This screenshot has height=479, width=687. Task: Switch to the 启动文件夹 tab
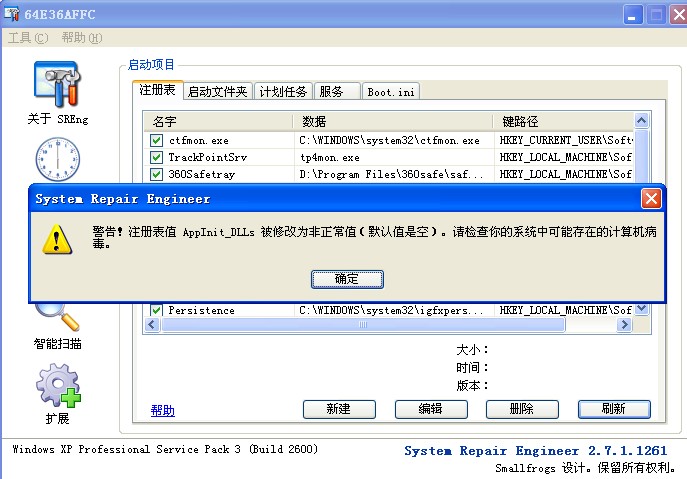(218, 91)
